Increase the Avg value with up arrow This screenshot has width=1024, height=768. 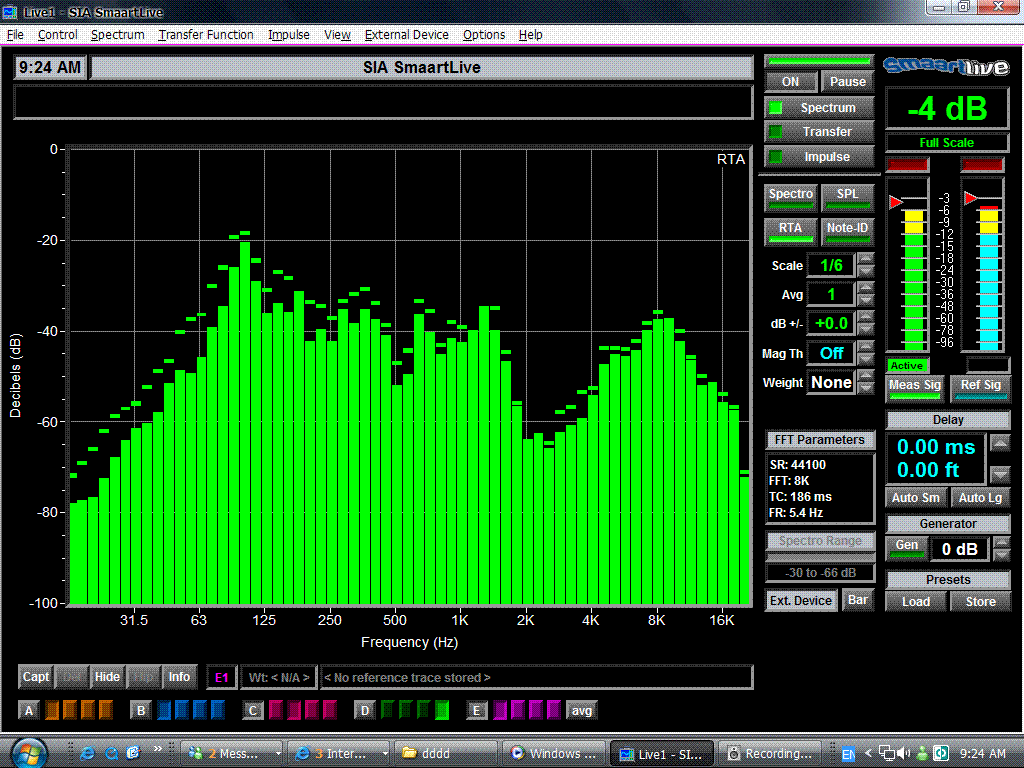pos(865,288)
